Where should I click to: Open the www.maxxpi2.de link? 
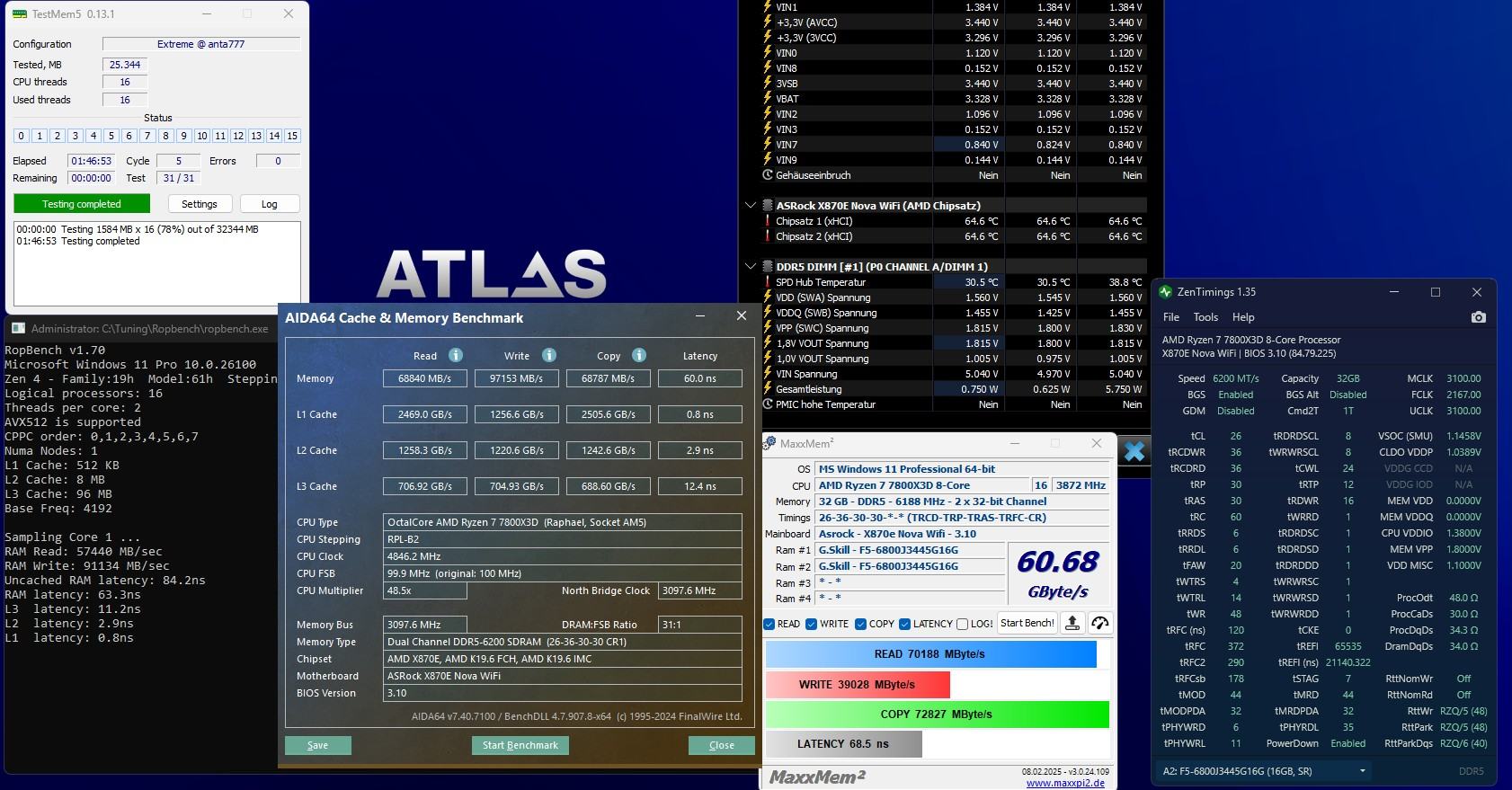coord(1065,783)
